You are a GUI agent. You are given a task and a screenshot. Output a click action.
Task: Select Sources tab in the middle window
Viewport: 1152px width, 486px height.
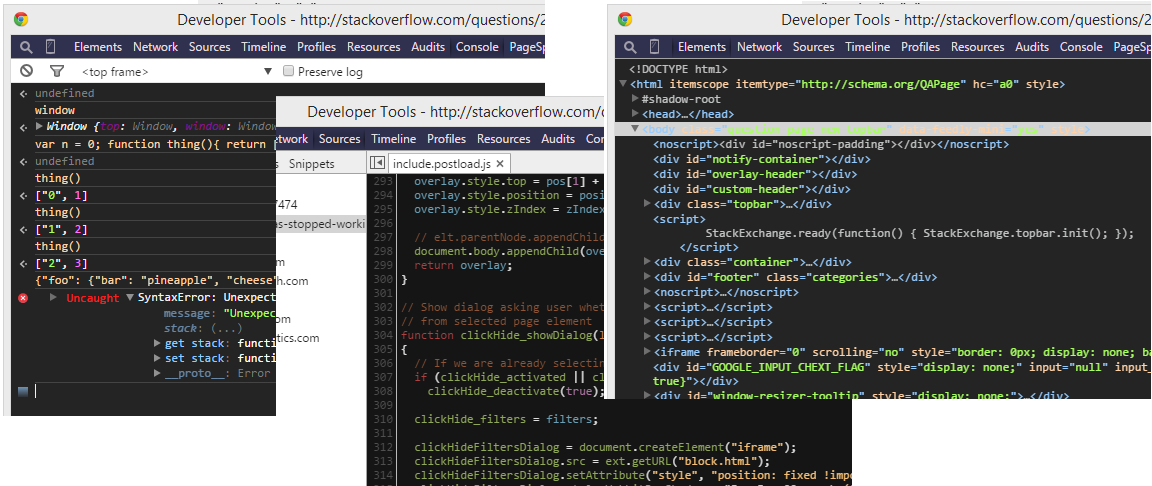(x=339, y=139)
